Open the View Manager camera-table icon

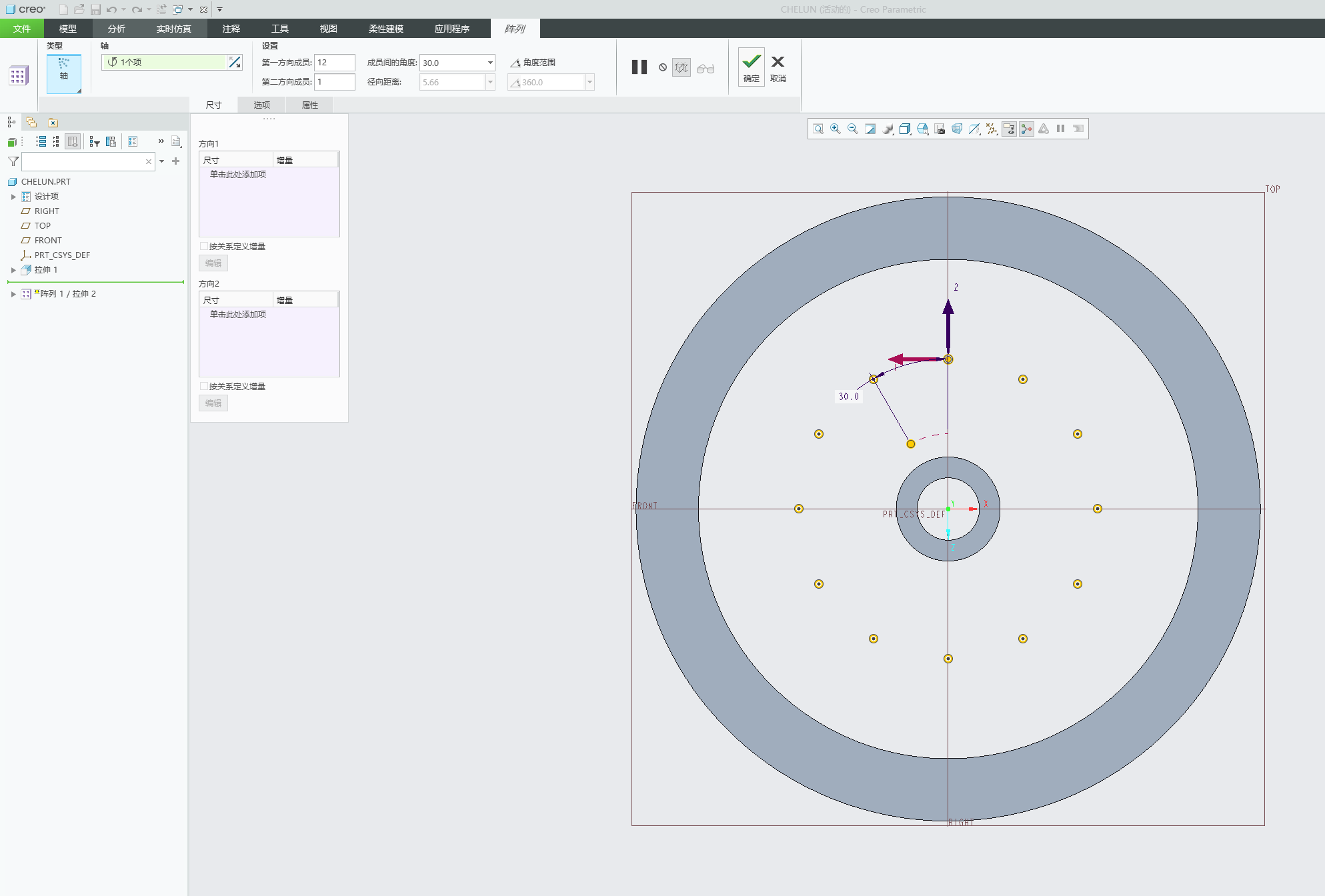pyautogui.click(x=940, y=129)
